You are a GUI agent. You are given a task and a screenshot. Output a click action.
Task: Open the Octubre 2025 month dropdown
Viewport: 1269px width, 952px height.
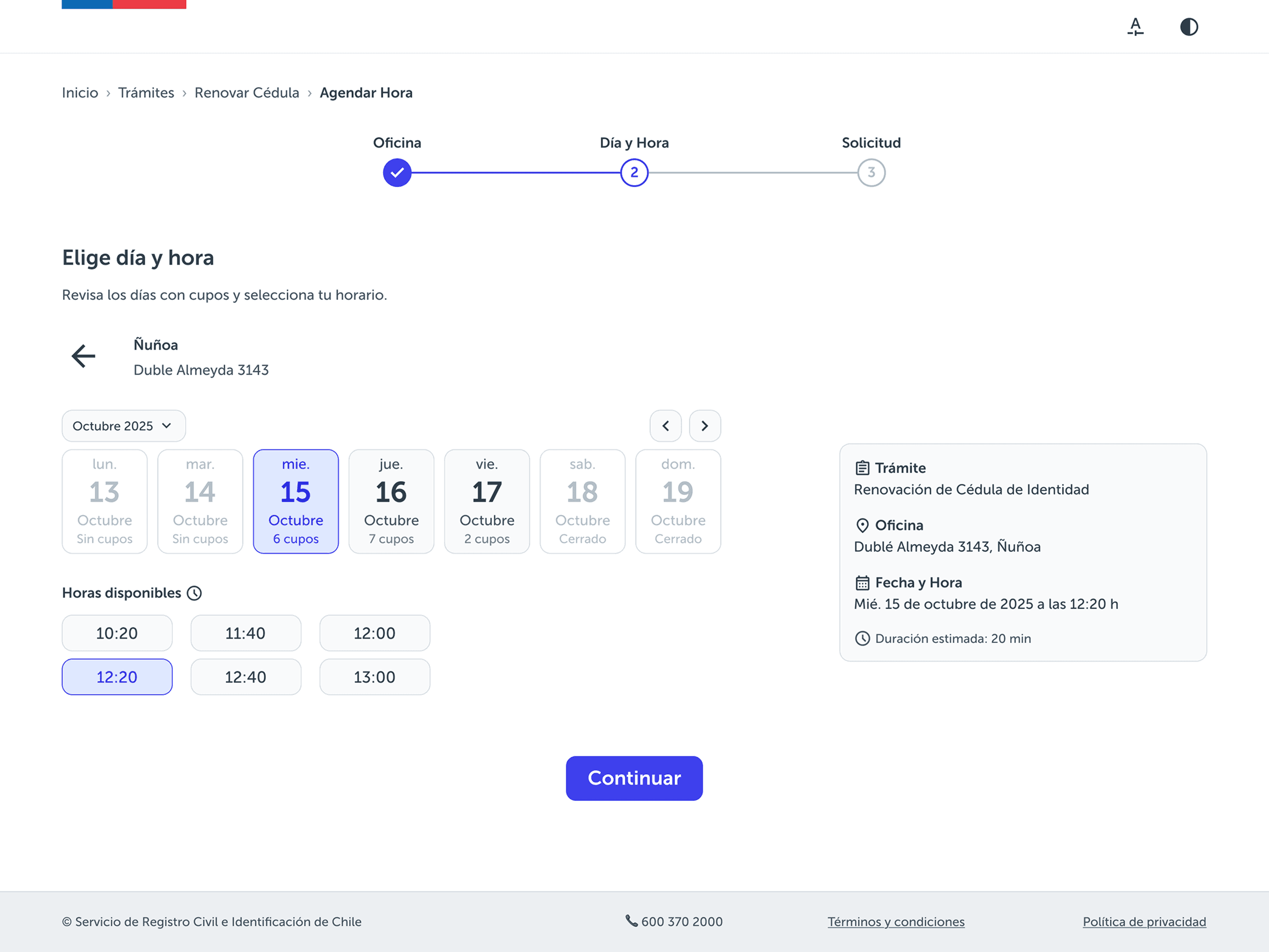(x=123, y=426)
